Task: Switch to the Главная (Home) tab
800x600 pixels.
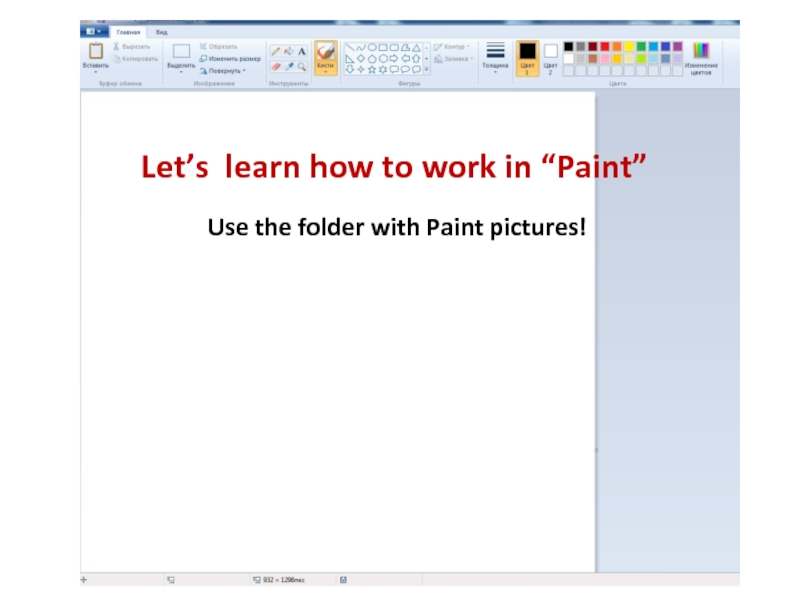Action: point(128,32)
